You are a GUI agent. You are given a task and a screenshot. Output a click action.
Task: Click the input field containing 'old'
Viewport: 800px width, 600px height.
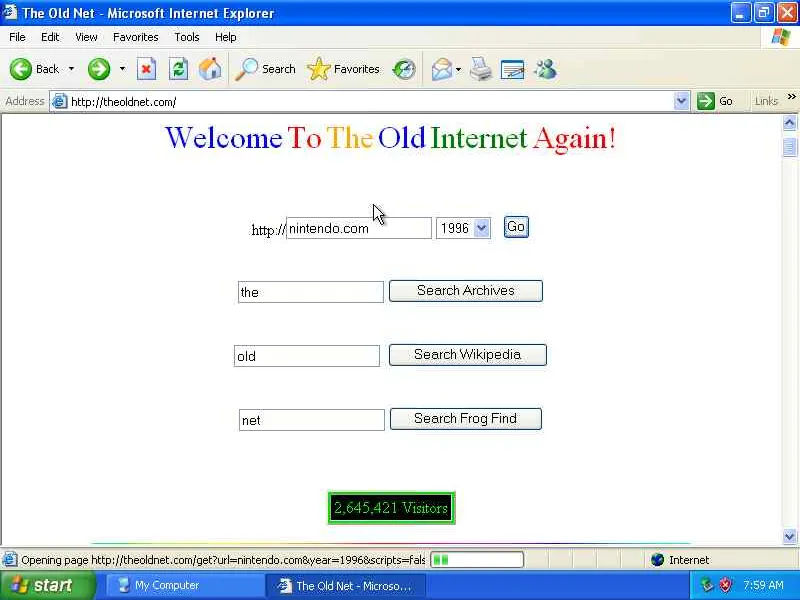coord(307,356)
